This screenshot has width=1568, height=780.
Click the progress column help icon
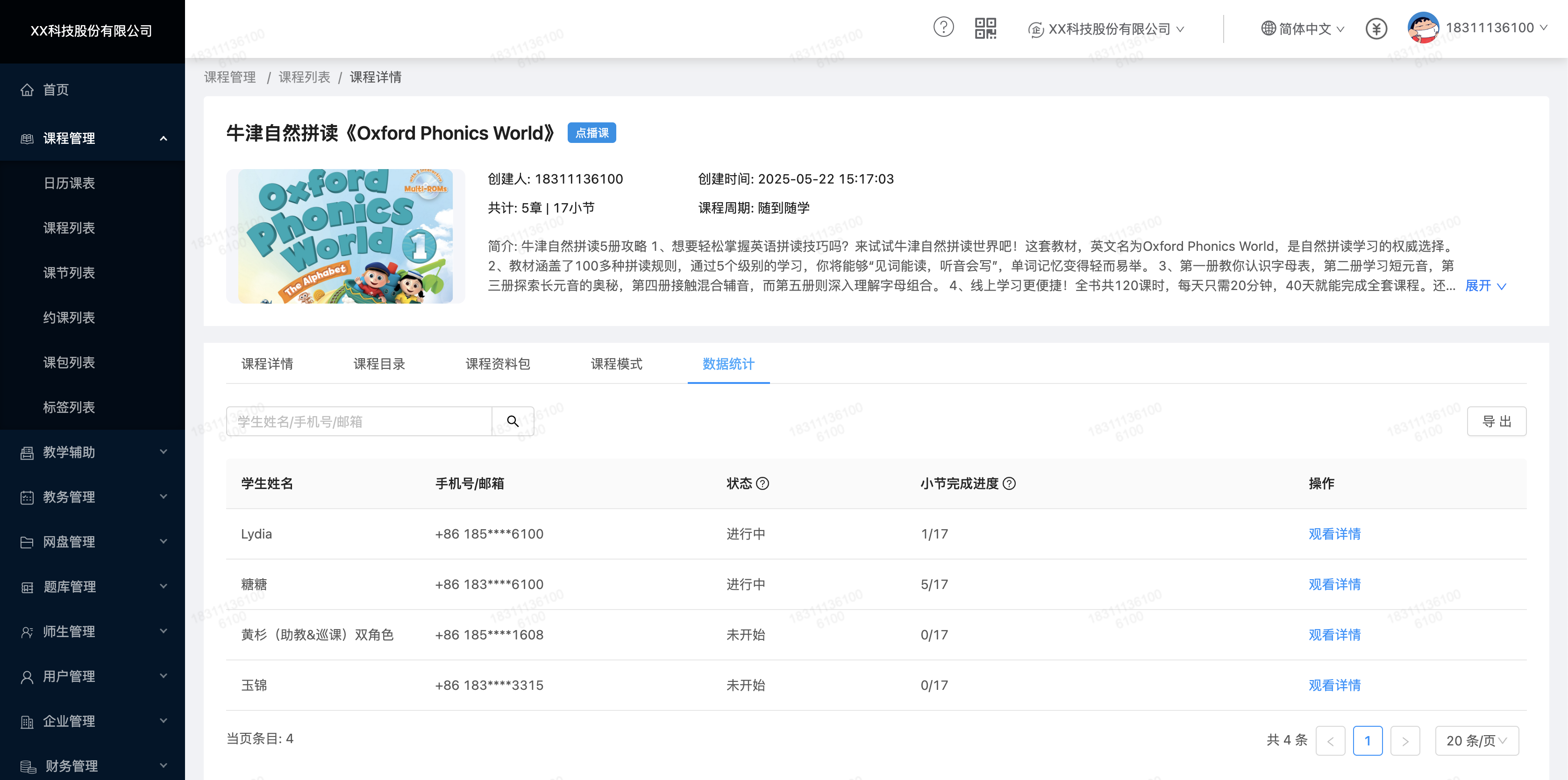[1009, 484]
